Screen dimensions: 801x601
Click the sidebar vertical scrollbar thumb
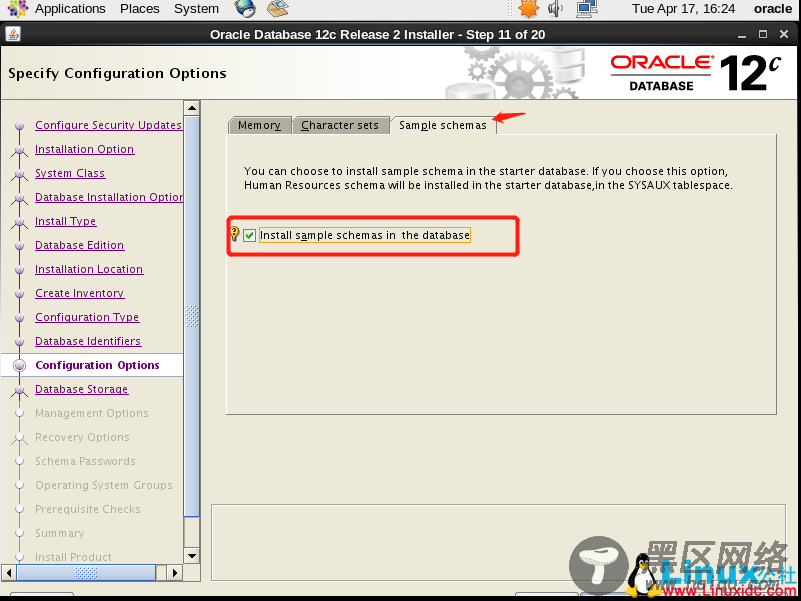tap(192, 316)
